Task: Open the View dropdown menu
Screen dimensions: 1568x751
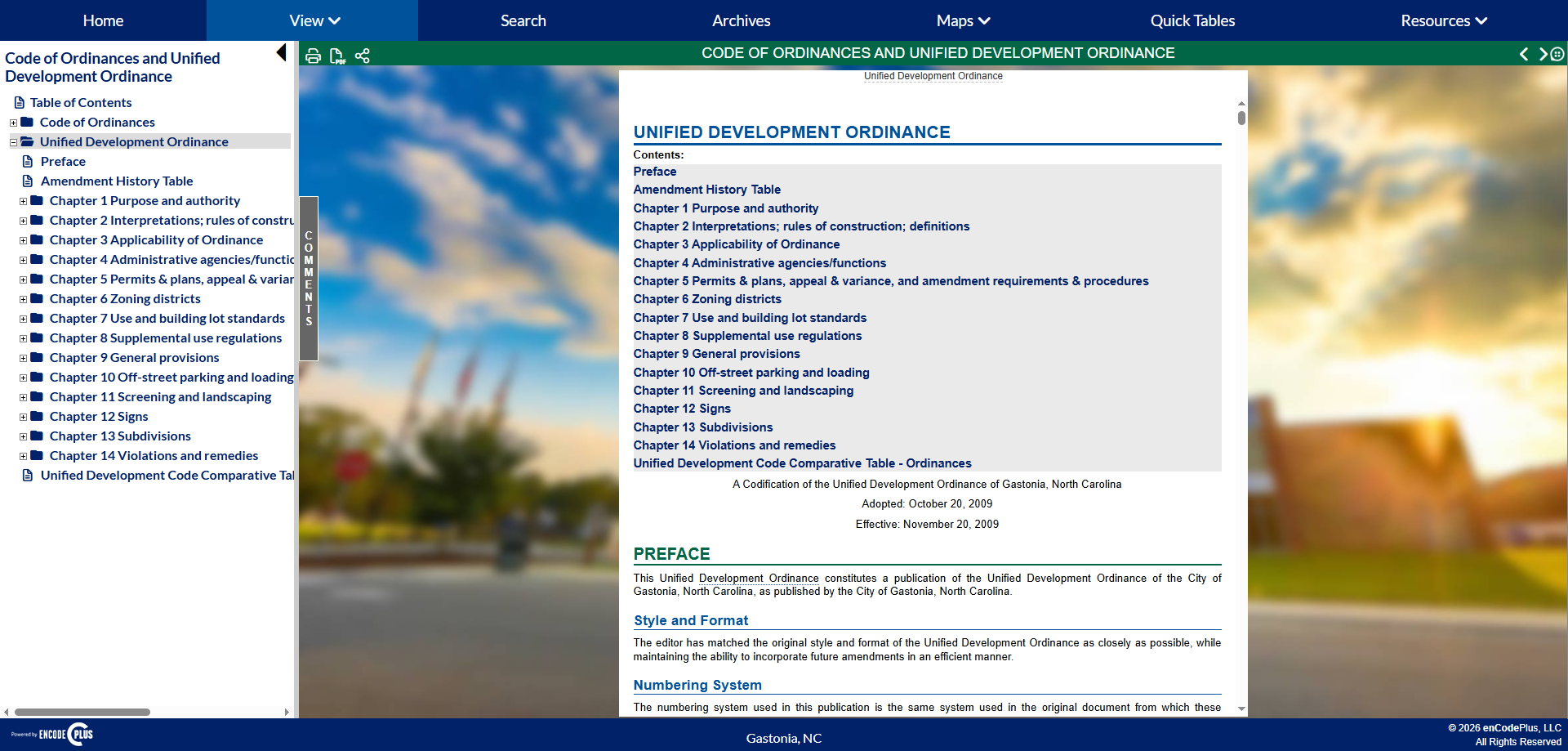Action: (x=314, y=20)
